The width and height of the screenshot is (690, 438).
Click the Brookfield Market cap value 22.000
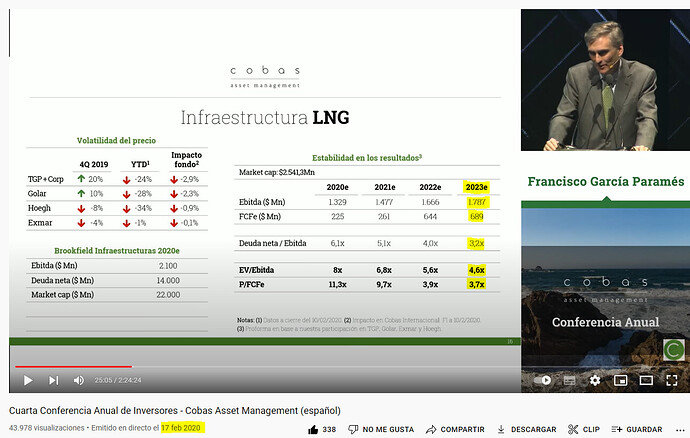168,295
